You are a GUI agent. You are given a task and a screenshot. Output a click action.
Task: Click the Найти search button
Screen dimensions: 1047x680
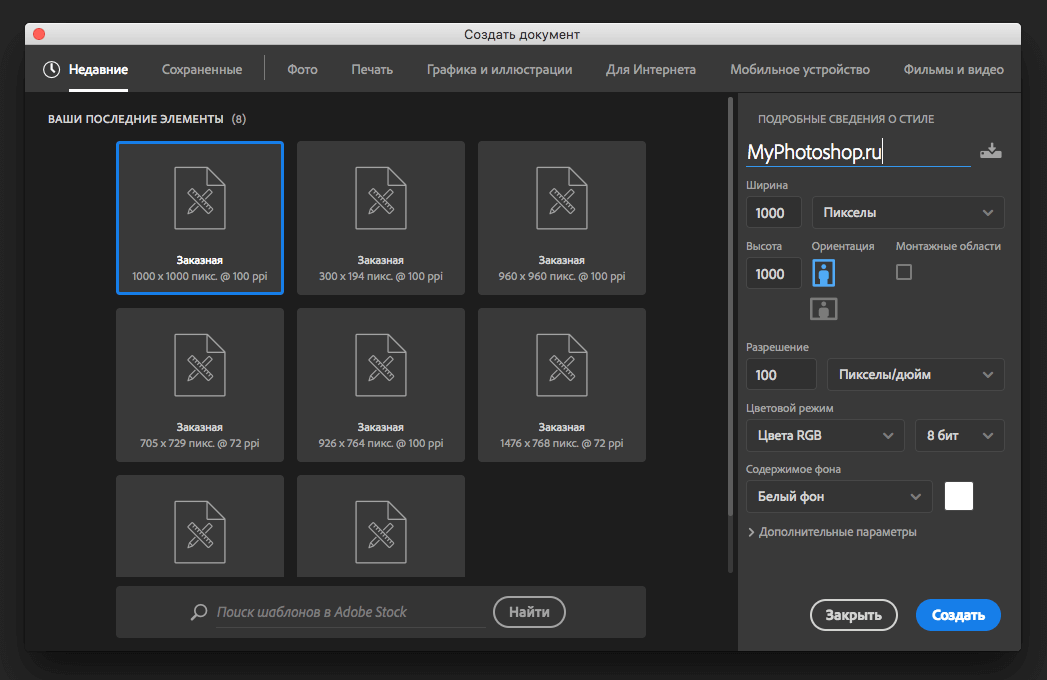coord(529,611)
